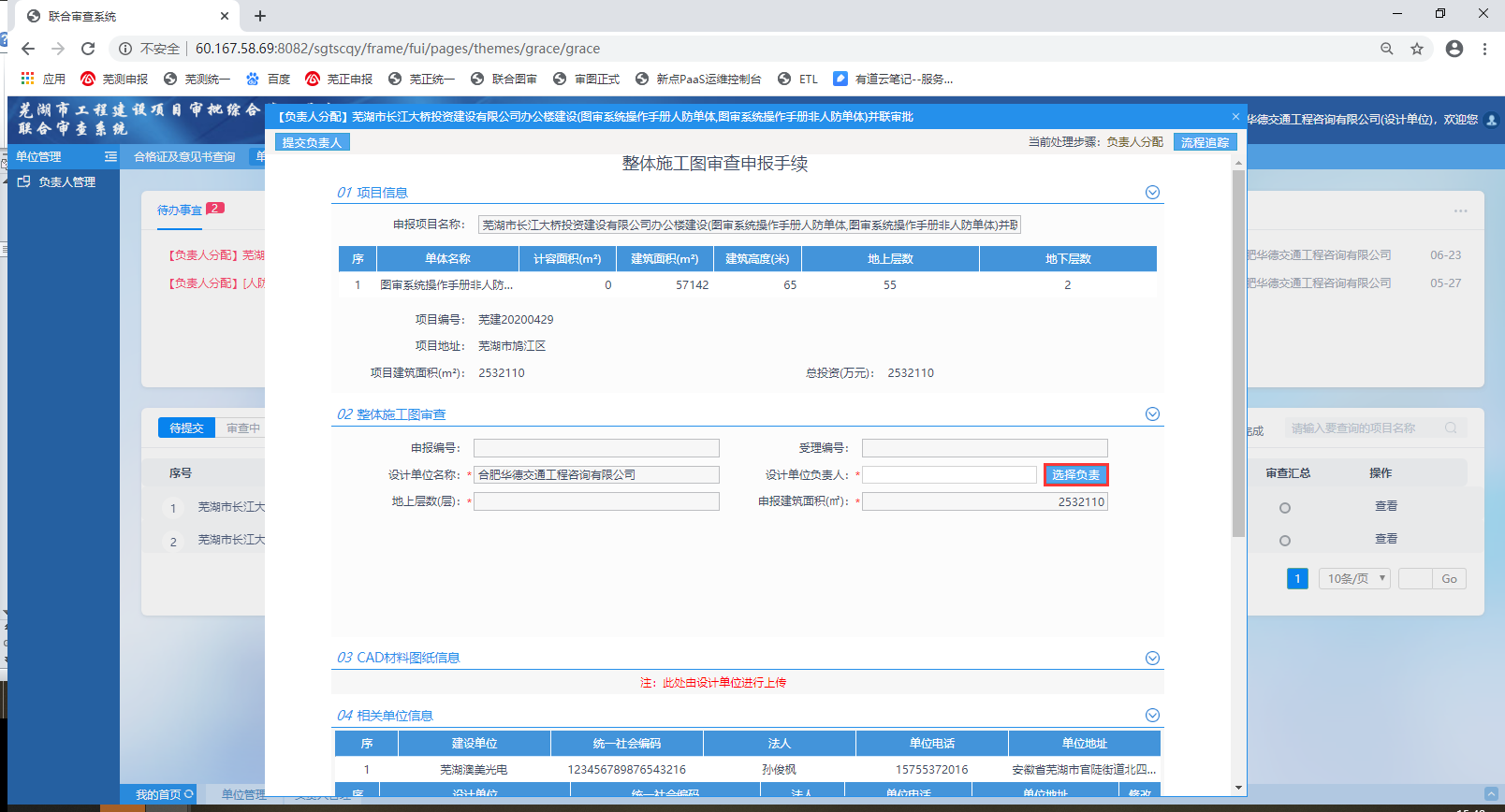Click the 设计单位负责人 input field
Viewport: 1505px width, 812px height.
click(x=949, y=475)
